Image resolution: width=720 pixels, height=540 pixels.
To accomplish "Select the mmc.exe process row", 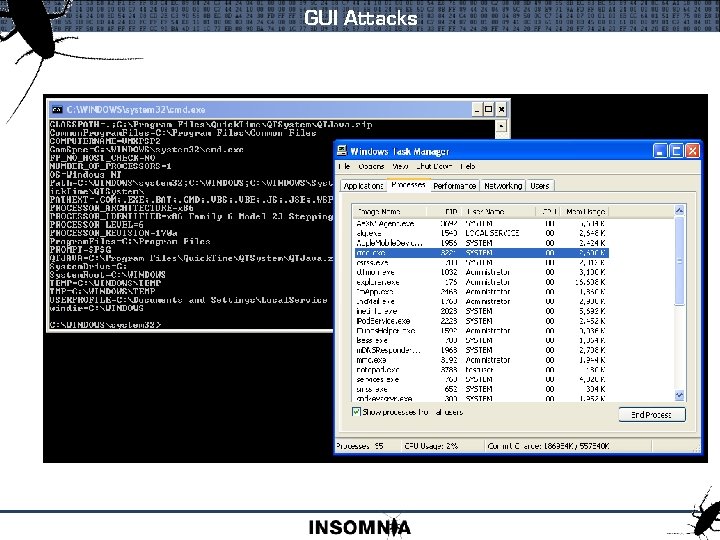I will tap(481, 360).
